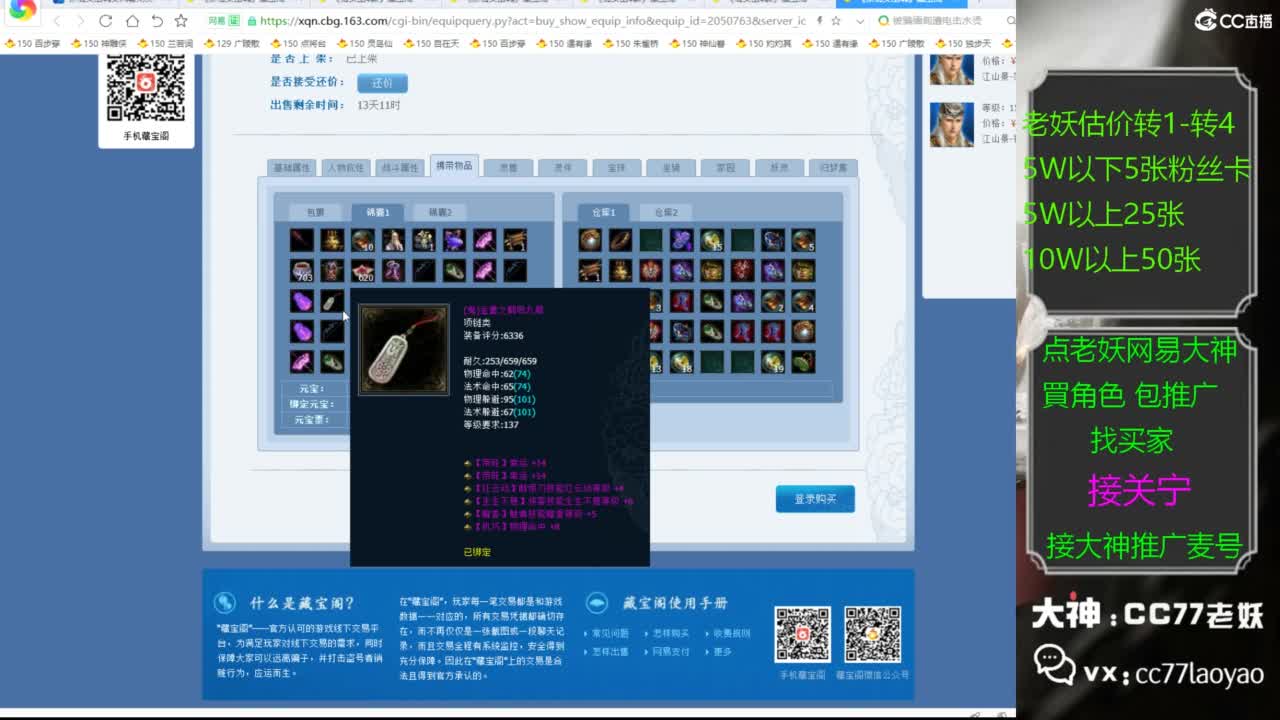Open the '129 广陵散' bookmark
This screenshot has height=720, width=1280.
tap(231, 43)
